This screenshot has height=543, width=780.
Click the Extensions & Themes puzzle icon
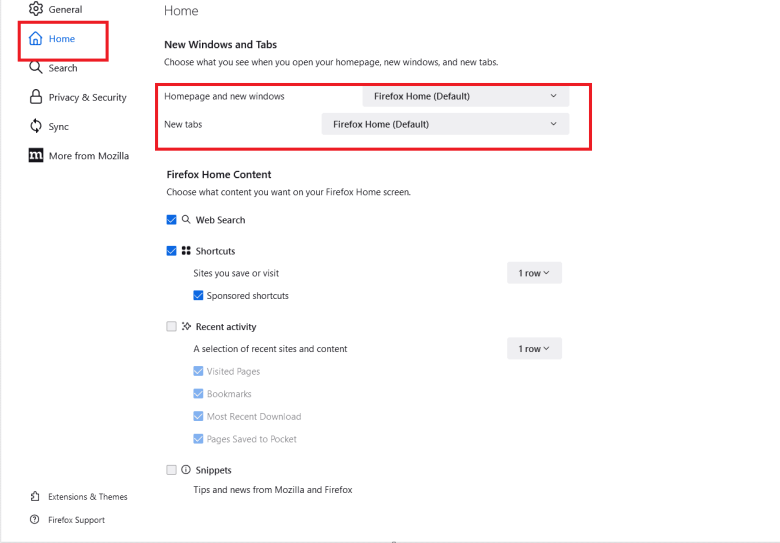(35, 496)
